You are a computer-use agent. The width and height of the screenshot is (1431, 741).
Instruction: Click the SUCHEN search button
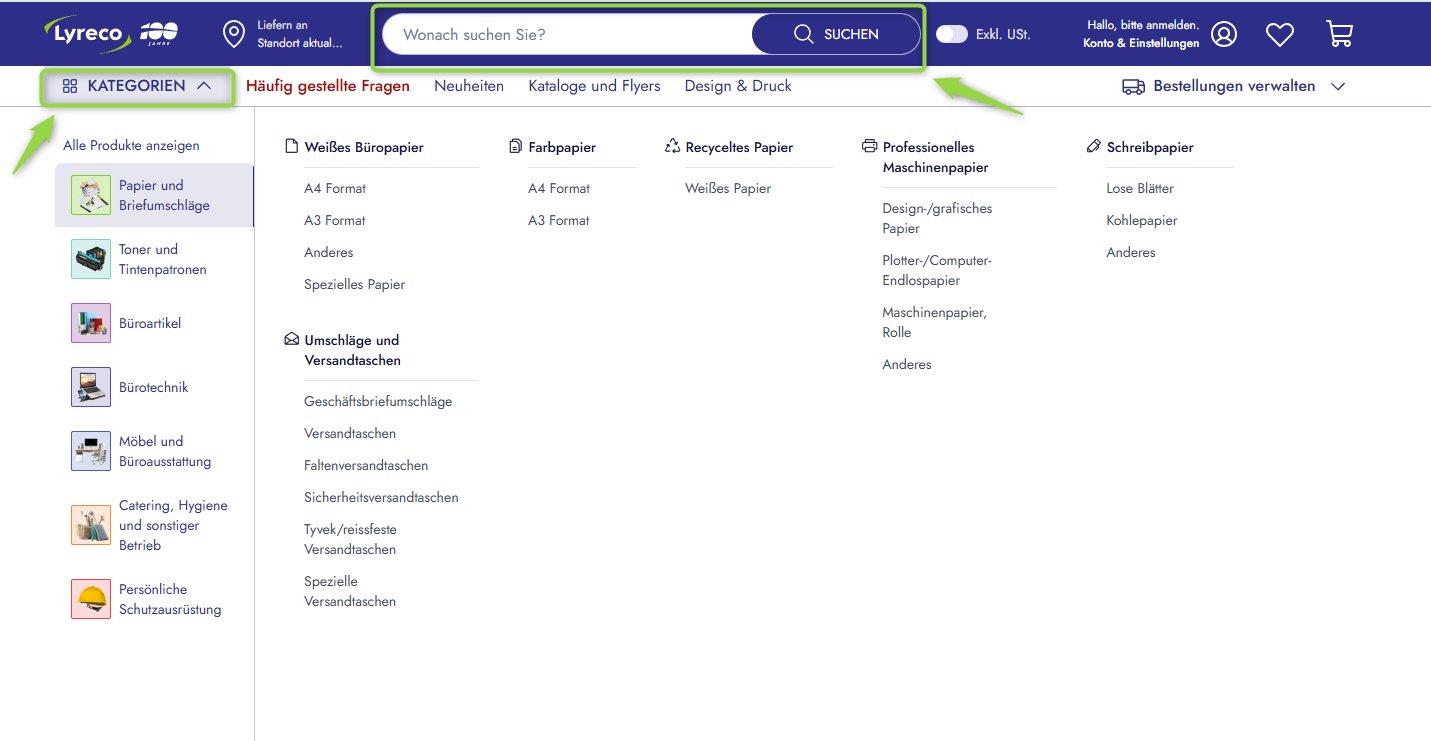[x=836, y=34]
